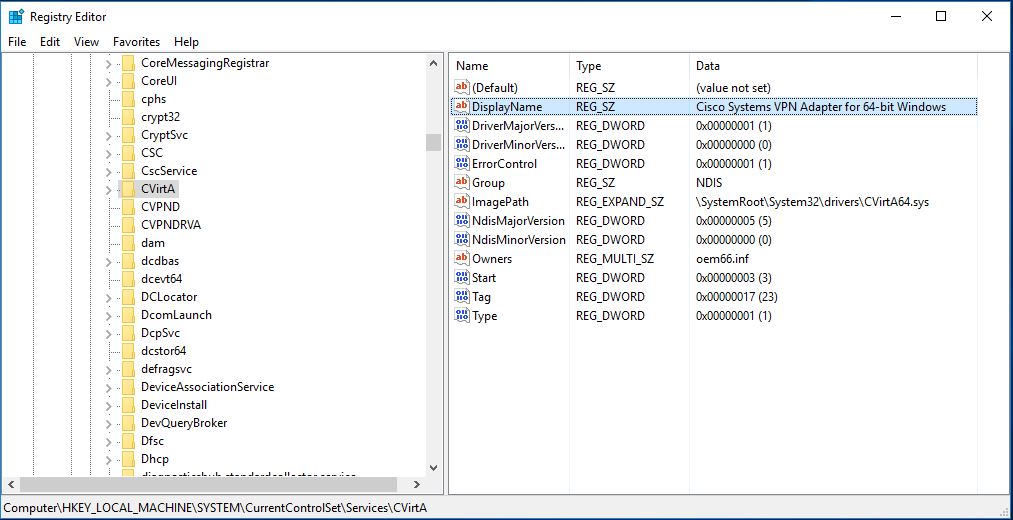Click the folder icon for crypt32 key

pos(128,117)
